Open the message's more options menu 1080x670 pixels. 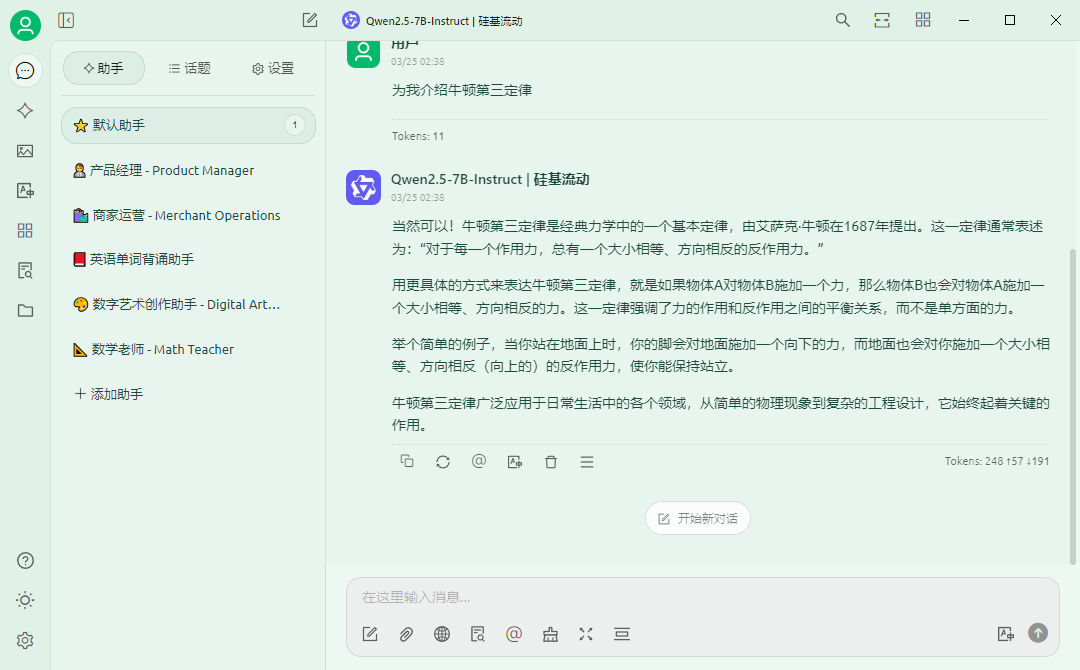pos(587,461)
